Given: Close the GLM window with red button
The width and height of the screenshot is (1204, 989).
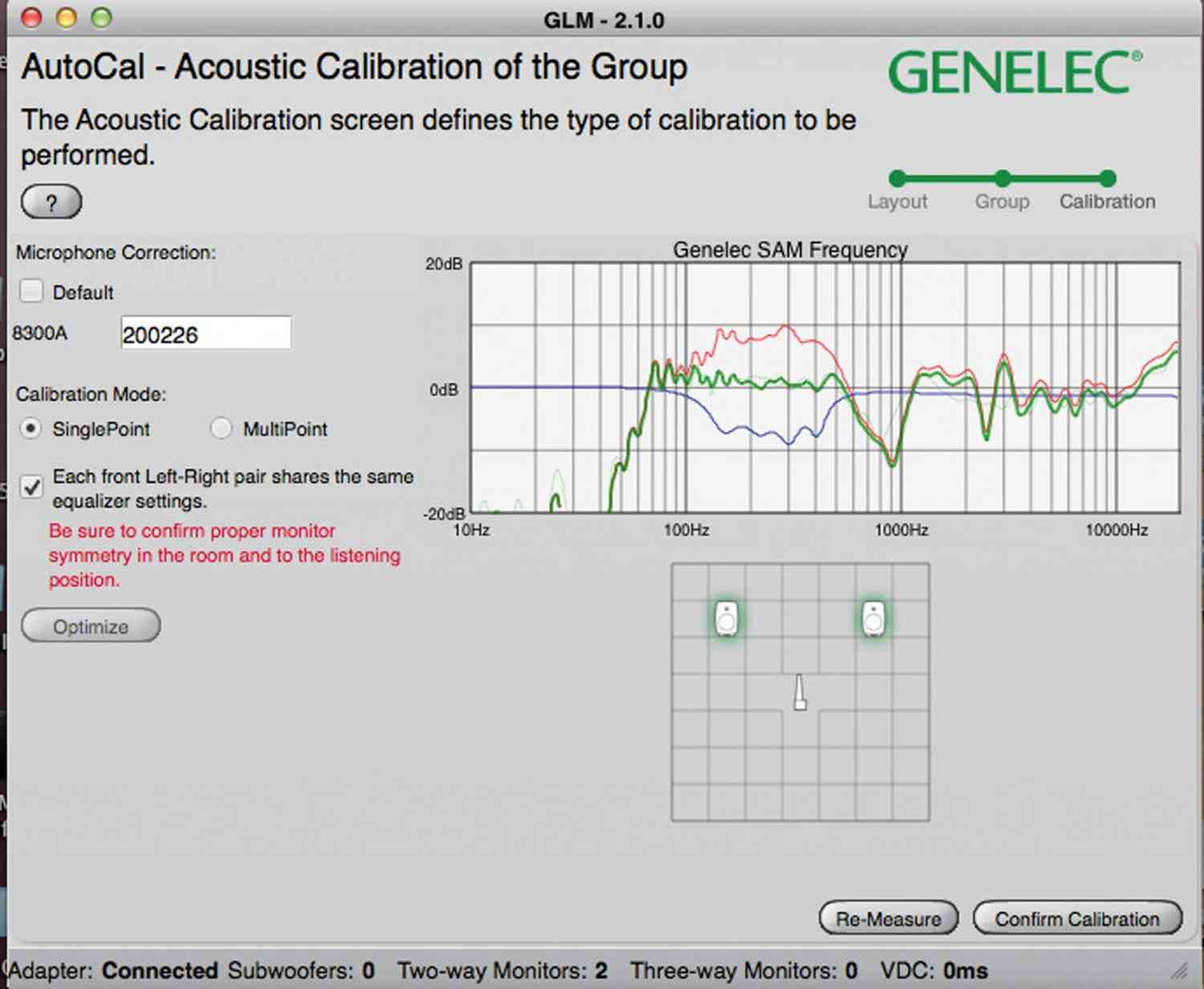Looking at the screenshot, I should (31, 17).
